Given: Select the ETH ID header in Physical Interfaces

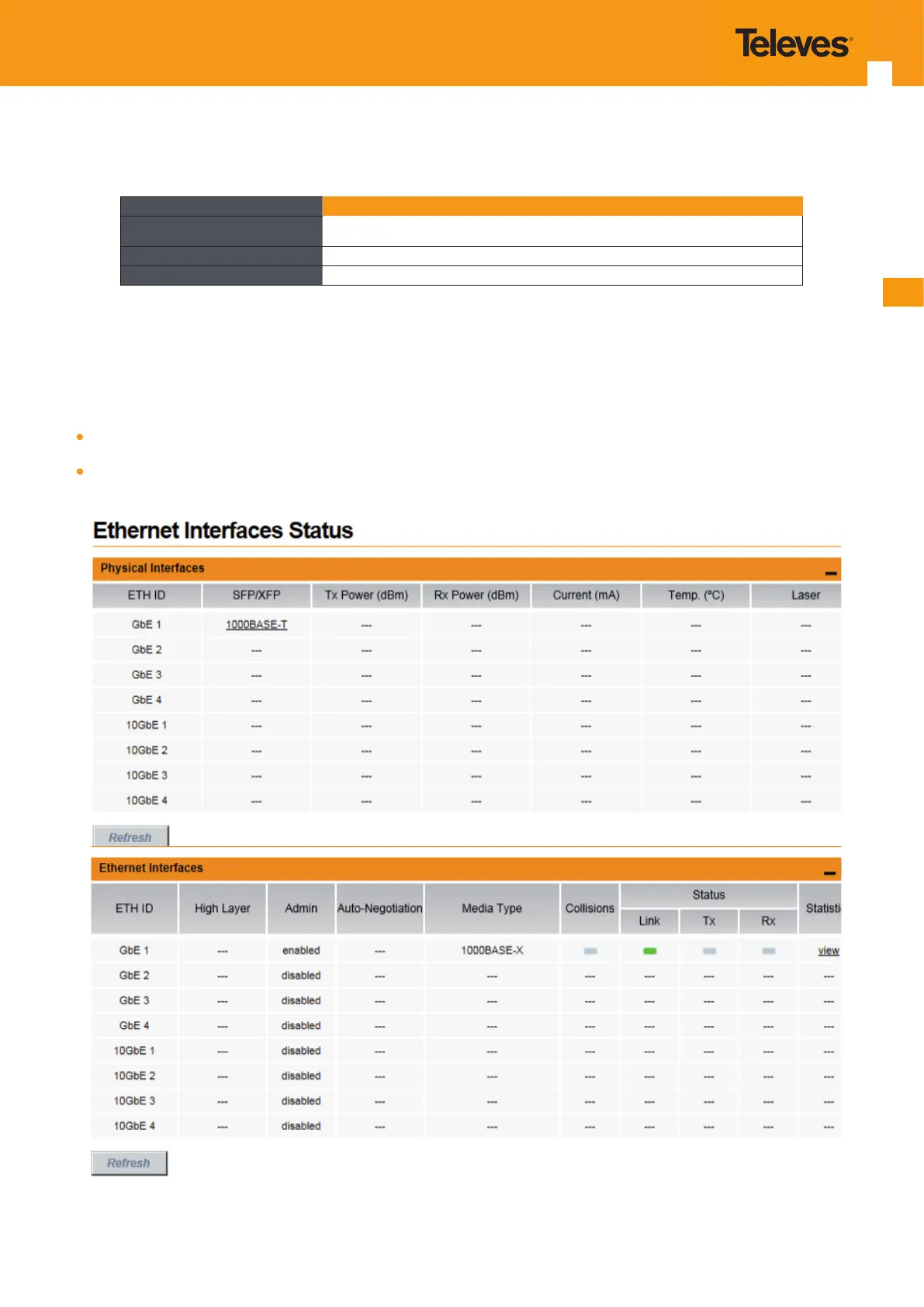Looking at the screenshot, I should [147, 595].
